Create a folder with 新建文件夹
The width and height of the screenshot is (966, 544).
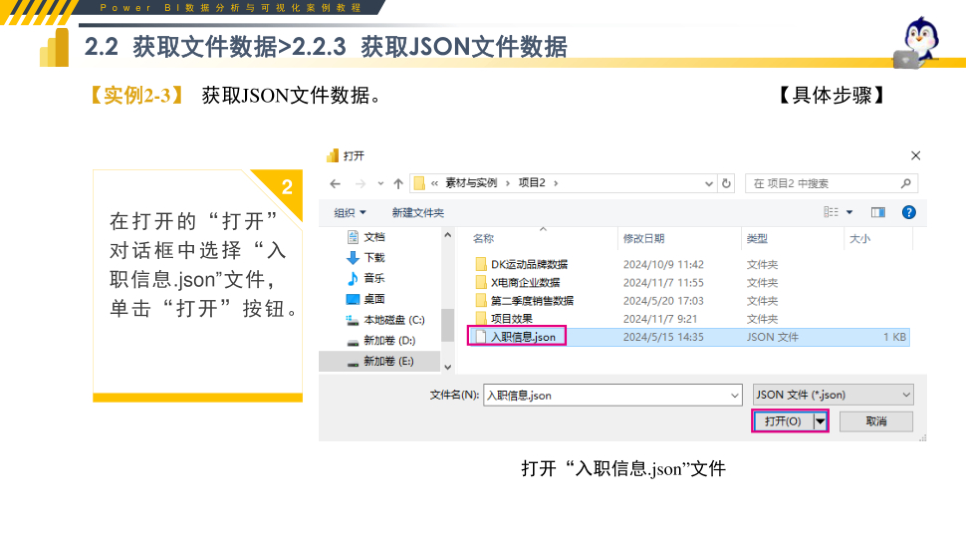[418, 213]
